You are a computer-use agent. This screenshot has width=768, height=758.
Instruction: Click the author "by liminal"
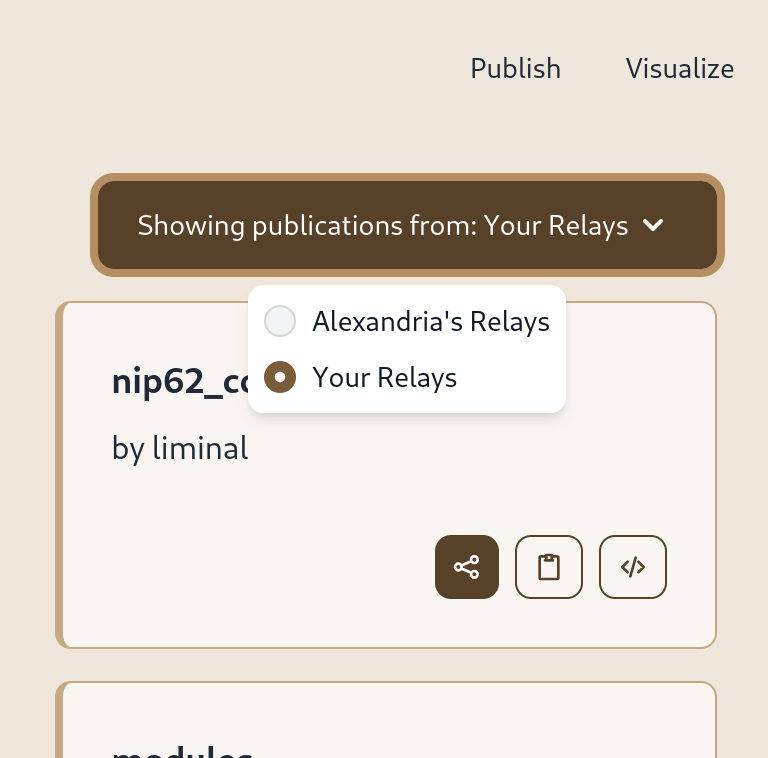(180, 449)
